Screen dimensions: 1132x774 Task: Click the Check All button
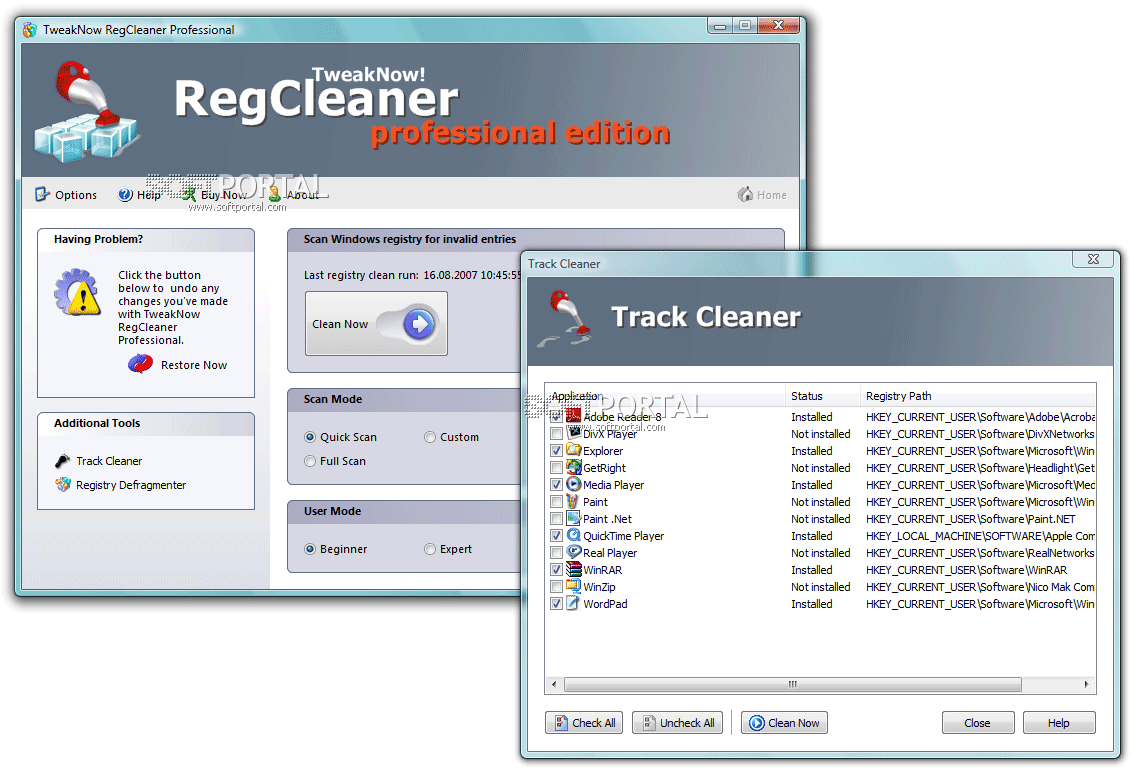pyautogui.click(x=584, y=723)
